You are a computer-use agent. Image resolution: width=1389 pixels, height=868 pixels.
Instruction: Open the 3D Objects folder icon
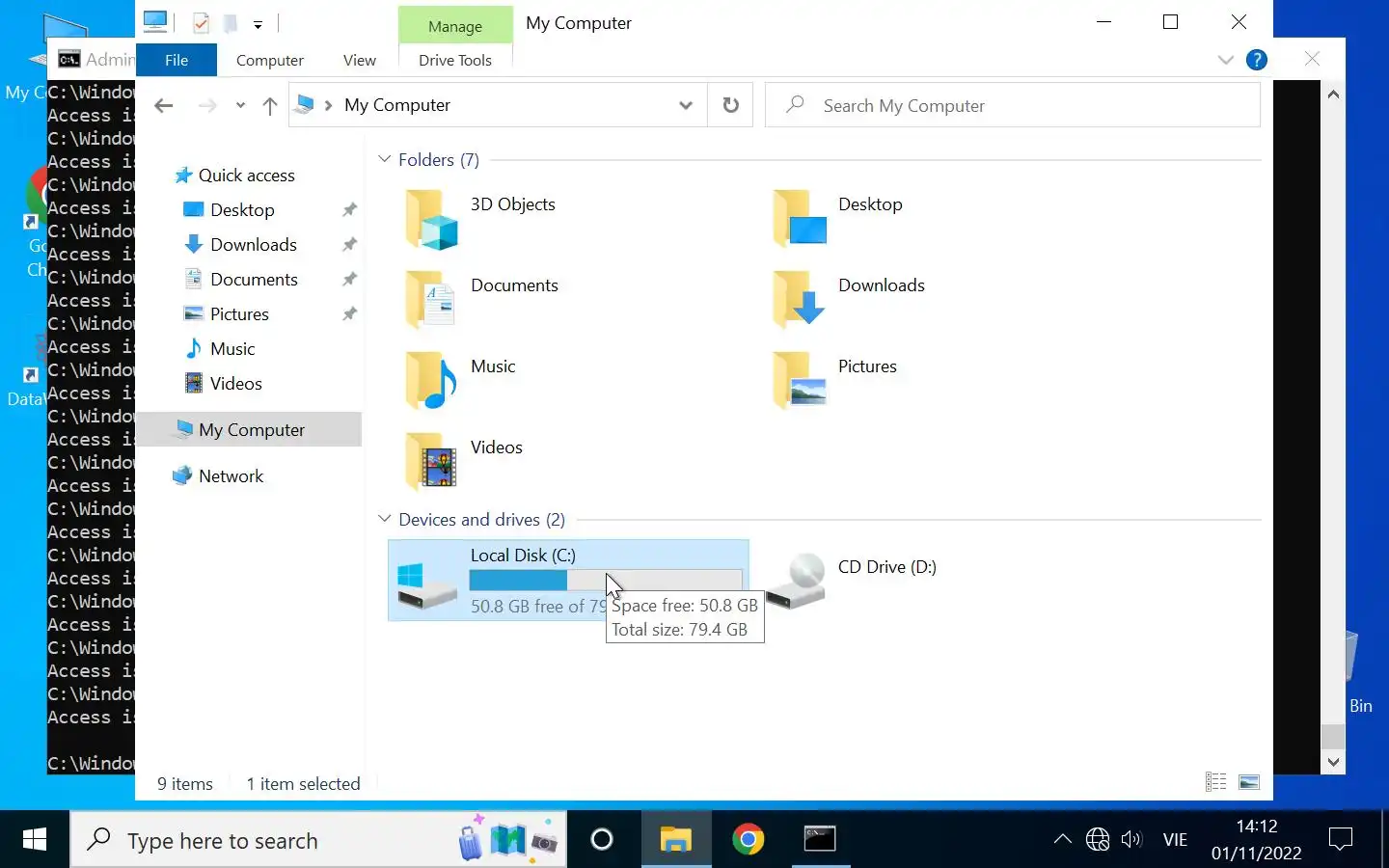(x=431, y=219)
